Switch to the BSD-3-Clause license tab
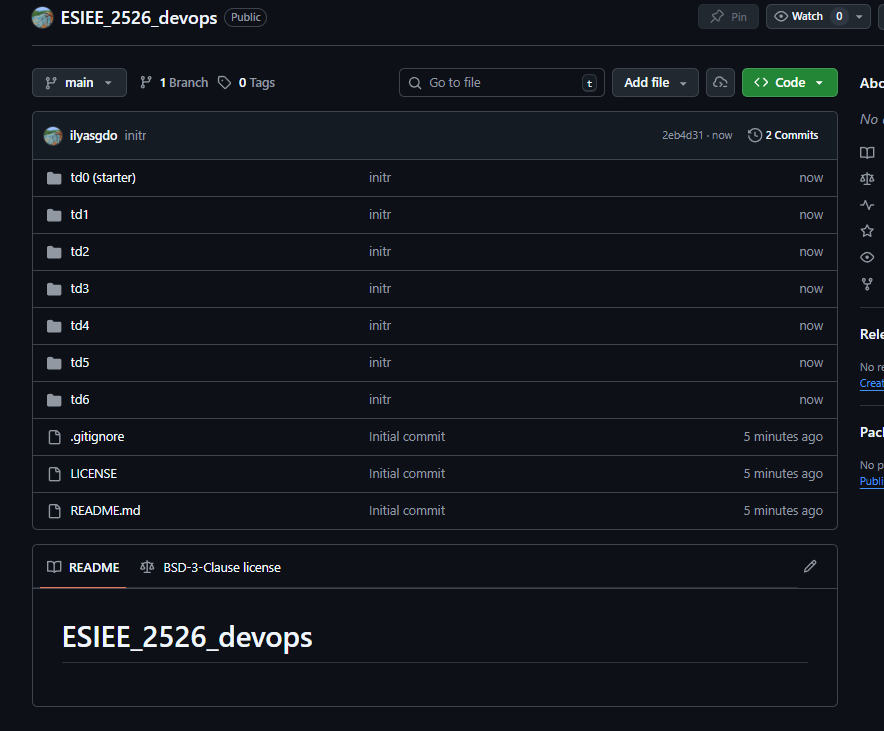 [x=211, y=567]
